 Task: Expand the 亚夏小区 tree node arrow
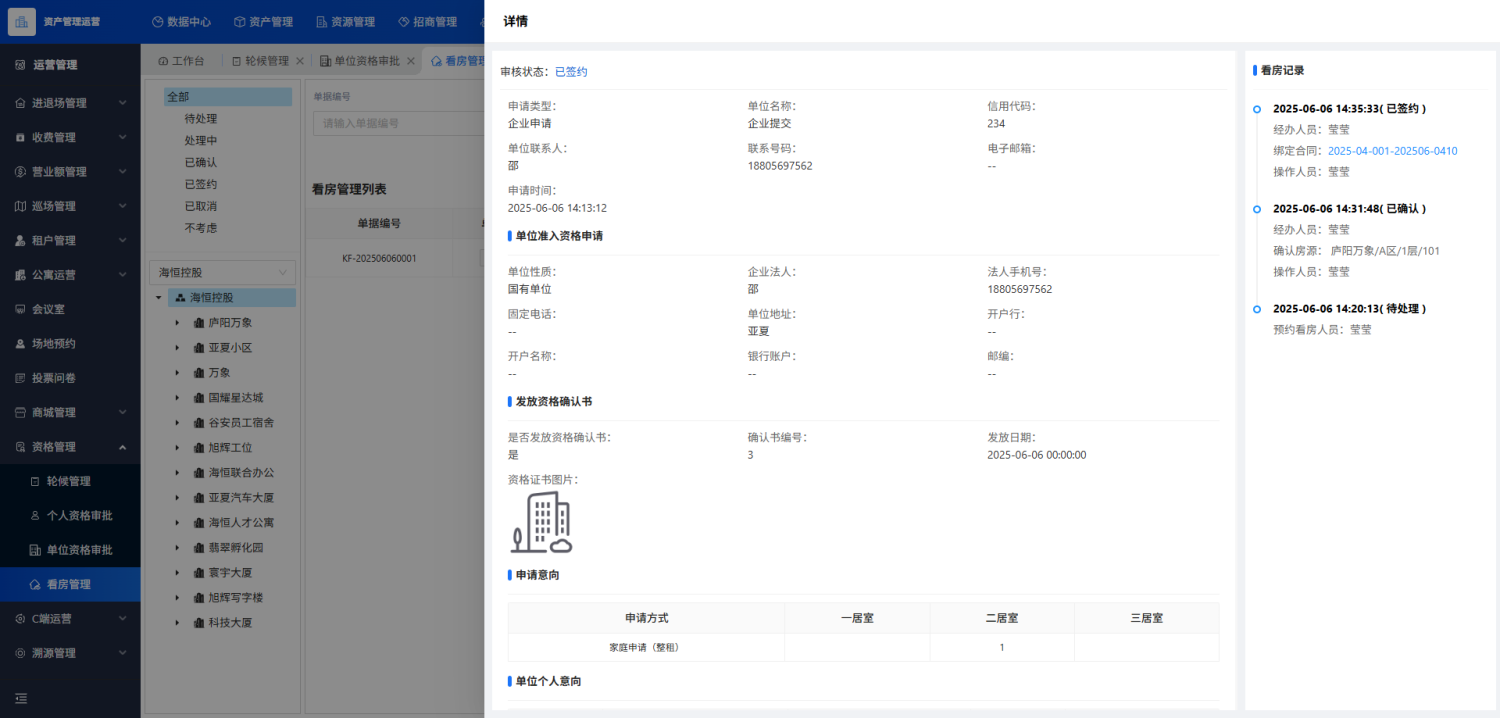177,348
